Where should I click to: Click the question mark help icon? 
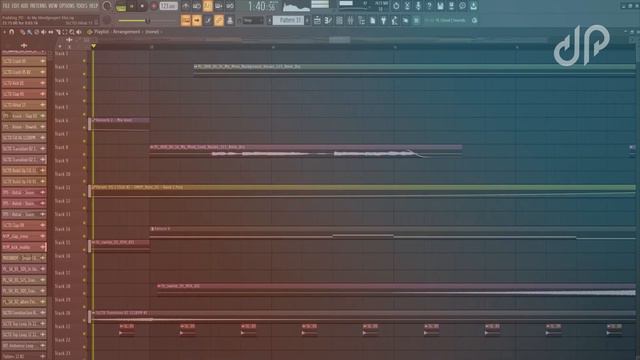429,6
